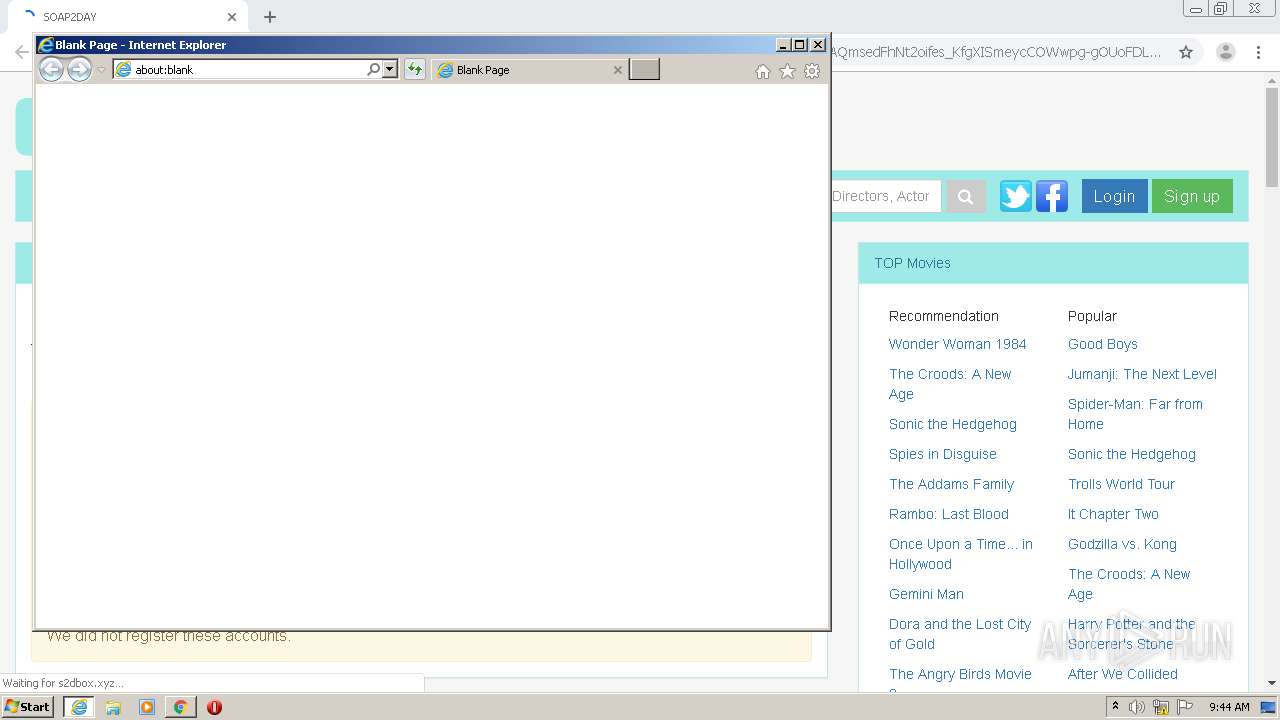
Task: Show hidden system tray icons arrow
Action: (1115, 707)
